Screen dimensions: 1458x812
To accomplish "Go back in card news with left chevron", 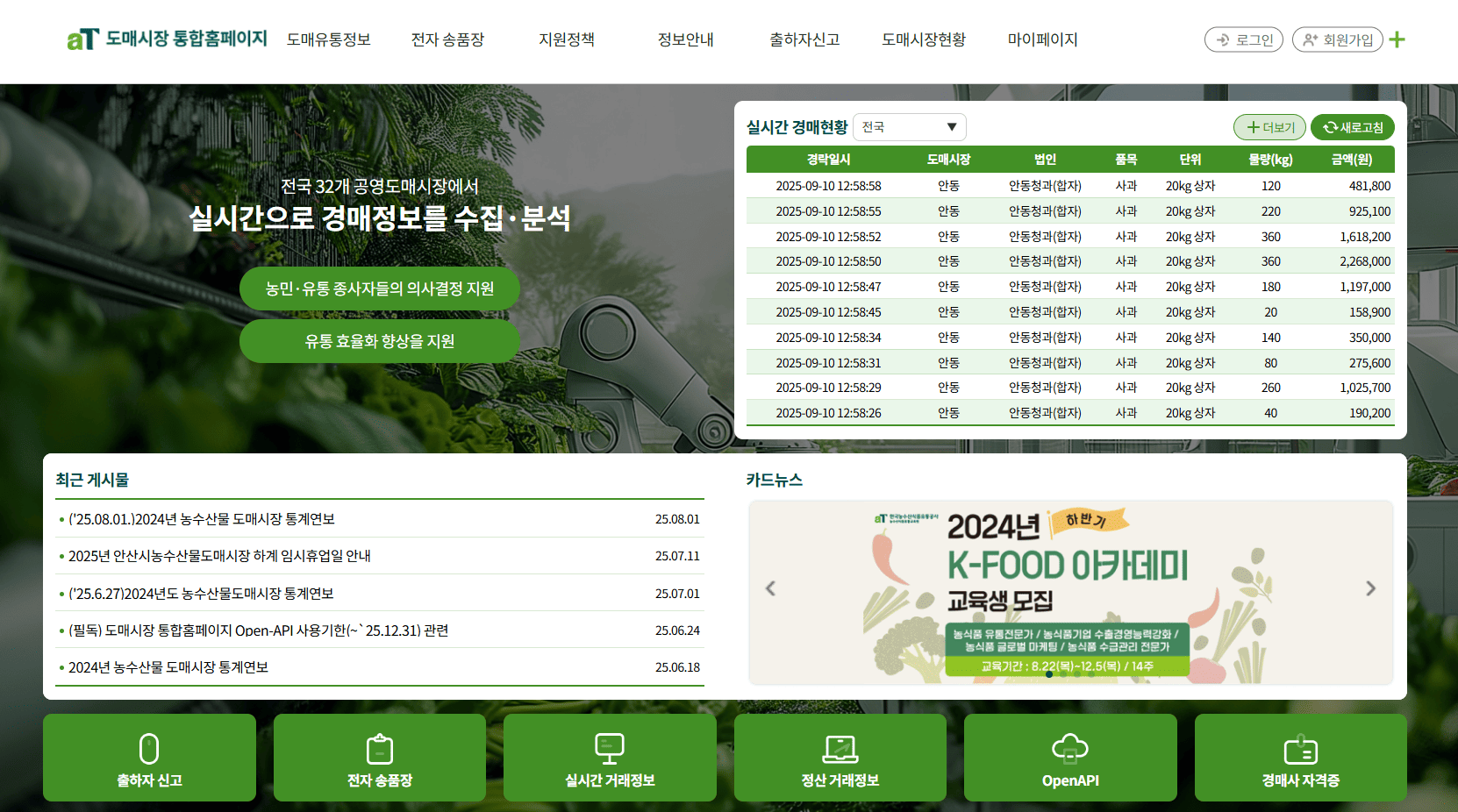I will [770, 588].
